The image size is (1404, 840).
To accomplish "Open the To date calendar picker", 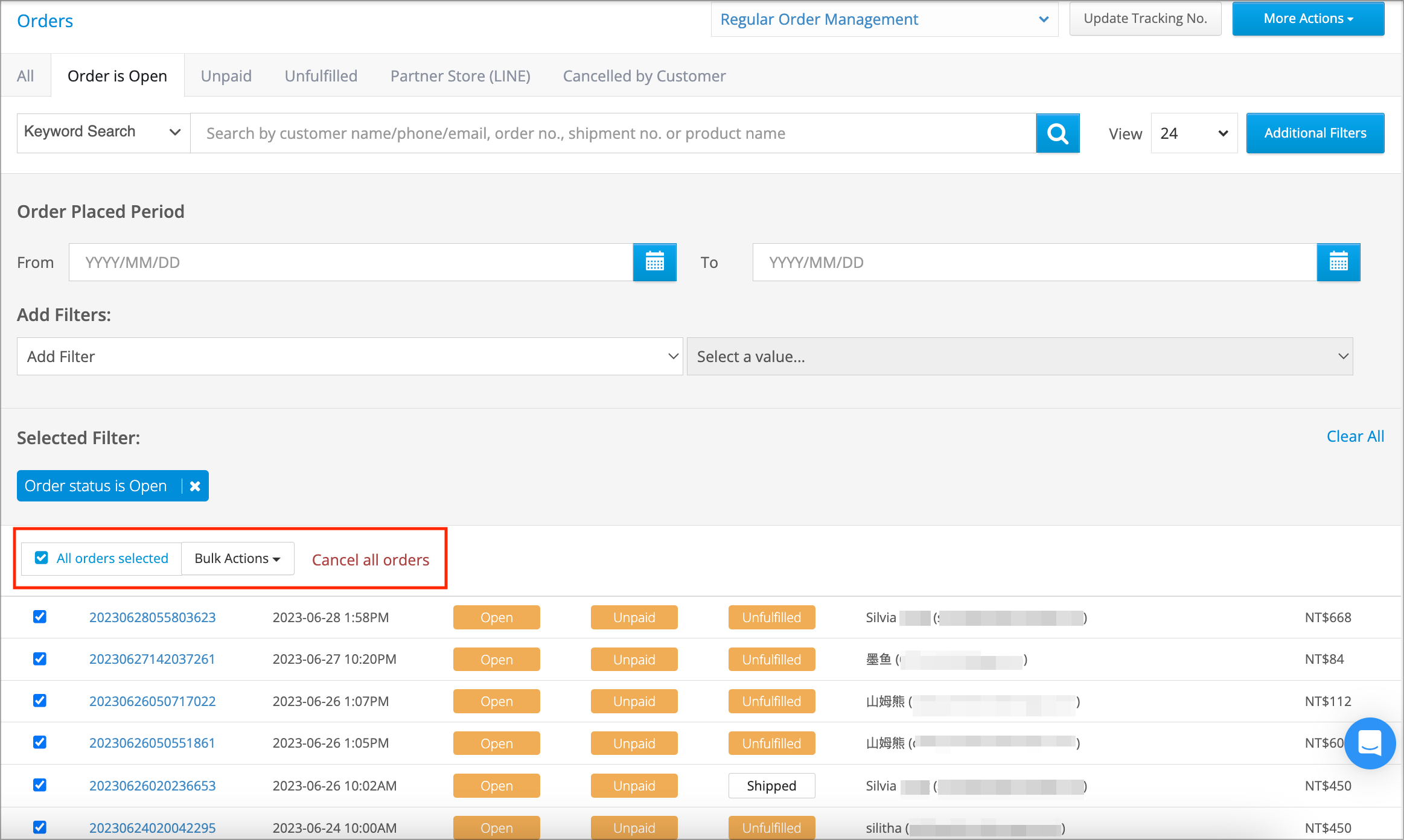I will (x=1338, y=262).
